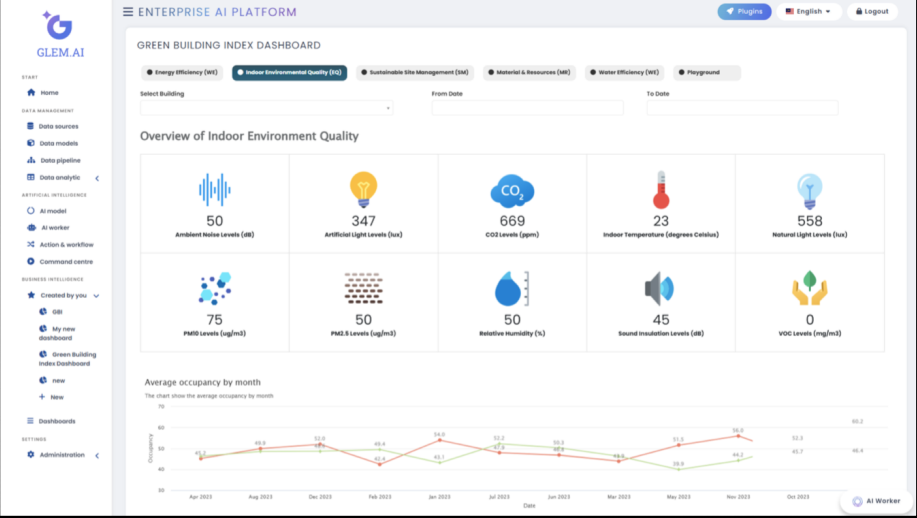Select the Water Efficiency (WE) radio tab

[624, 73]
